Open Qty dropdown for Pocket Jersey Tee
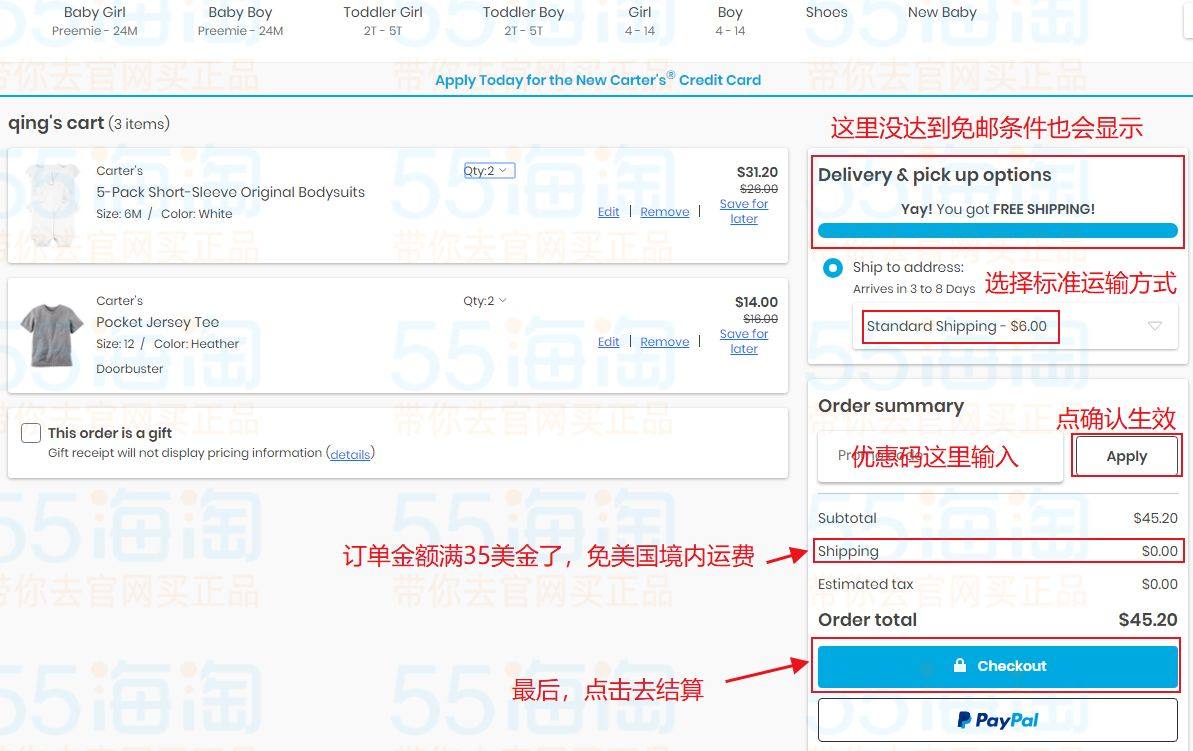 pos(485,301)
